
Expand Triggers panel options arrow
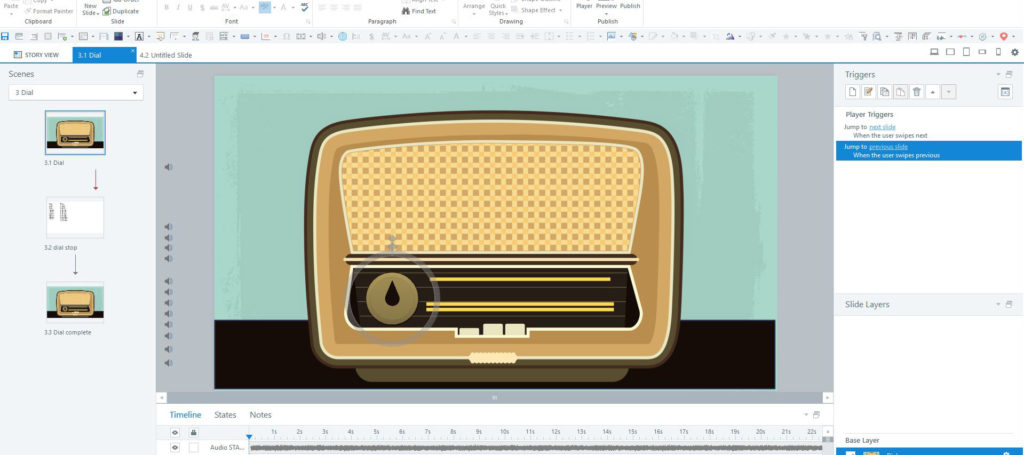[999, 74]
